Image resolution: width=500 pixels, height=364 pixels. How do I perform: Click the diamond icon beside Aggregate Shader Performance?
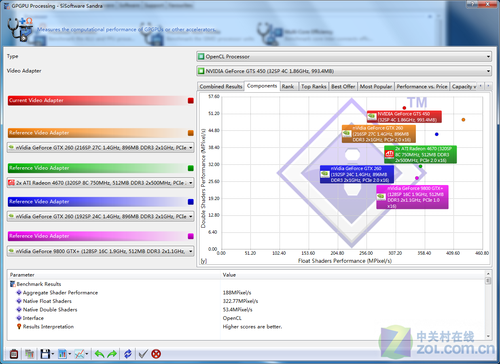point(19,292)
